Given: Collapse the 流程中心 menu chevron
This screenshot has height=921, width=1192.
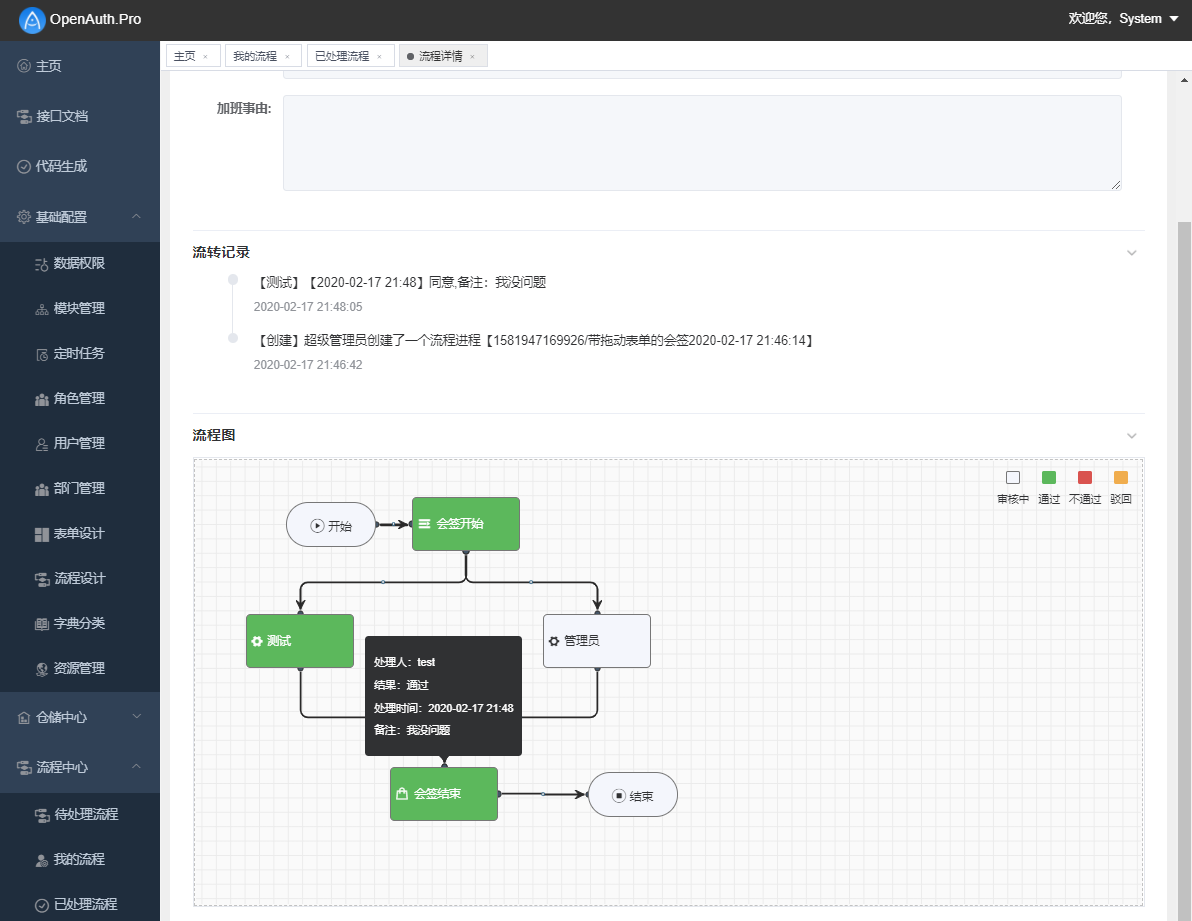Looking at the screenshot, I should pos(136,767).
